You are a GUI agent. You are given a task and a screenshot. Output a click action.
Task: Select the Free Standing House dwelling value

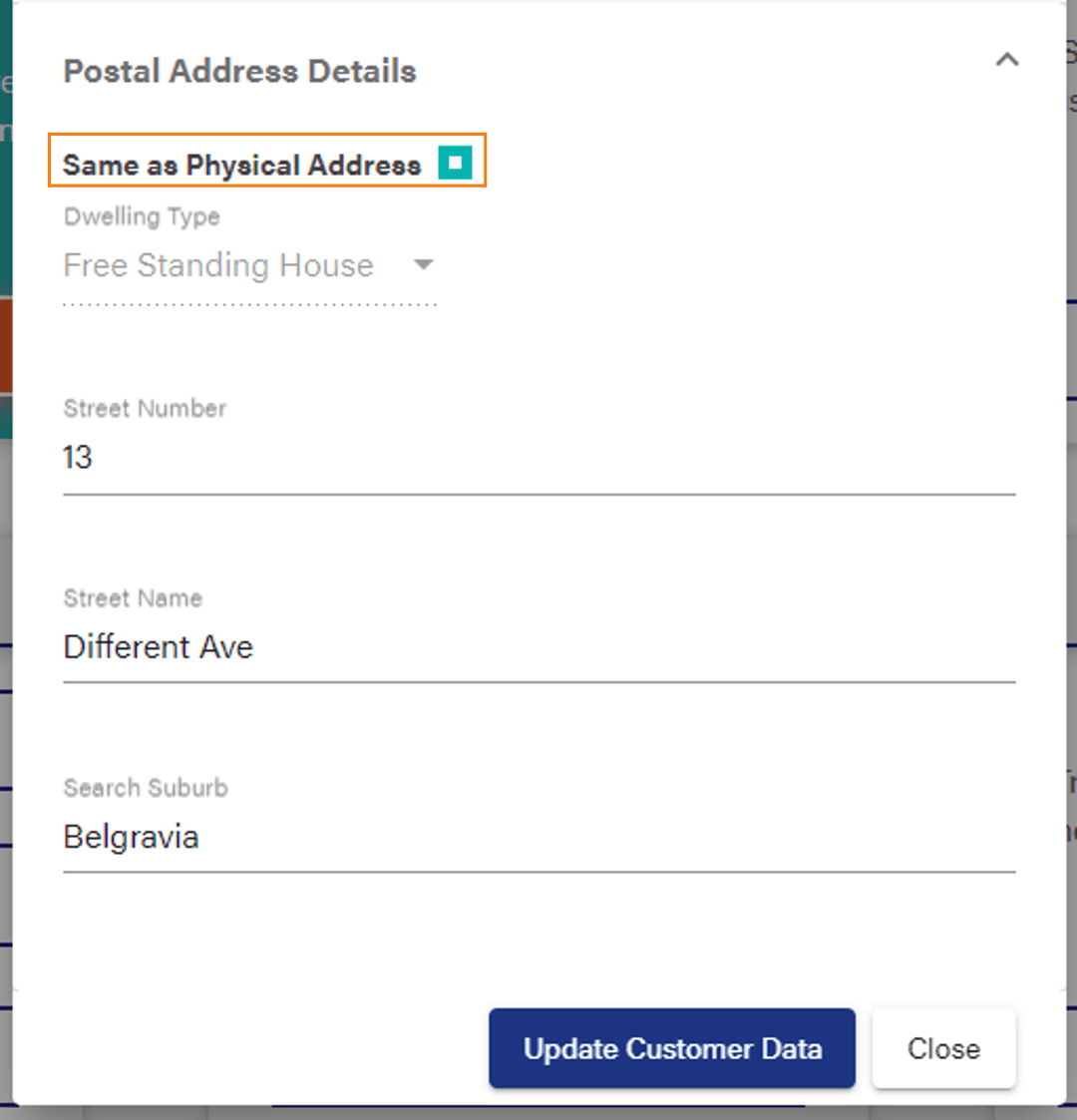(x=218, y=264)
